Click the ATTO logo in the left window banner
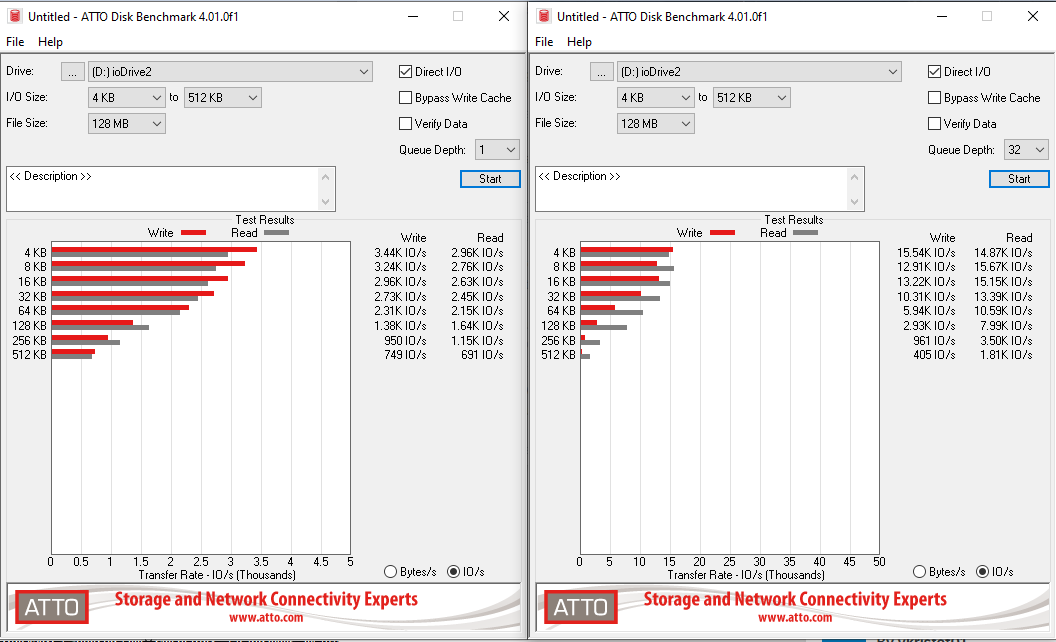 click(52, 607)
